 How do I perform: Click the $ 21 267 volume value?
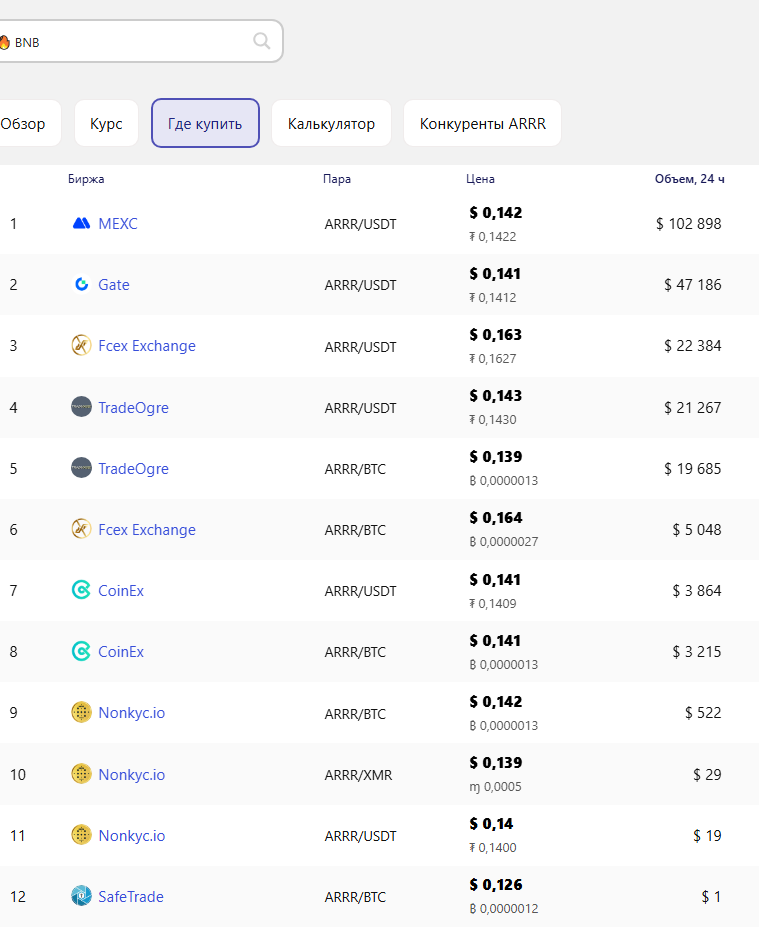coord(693,408)
